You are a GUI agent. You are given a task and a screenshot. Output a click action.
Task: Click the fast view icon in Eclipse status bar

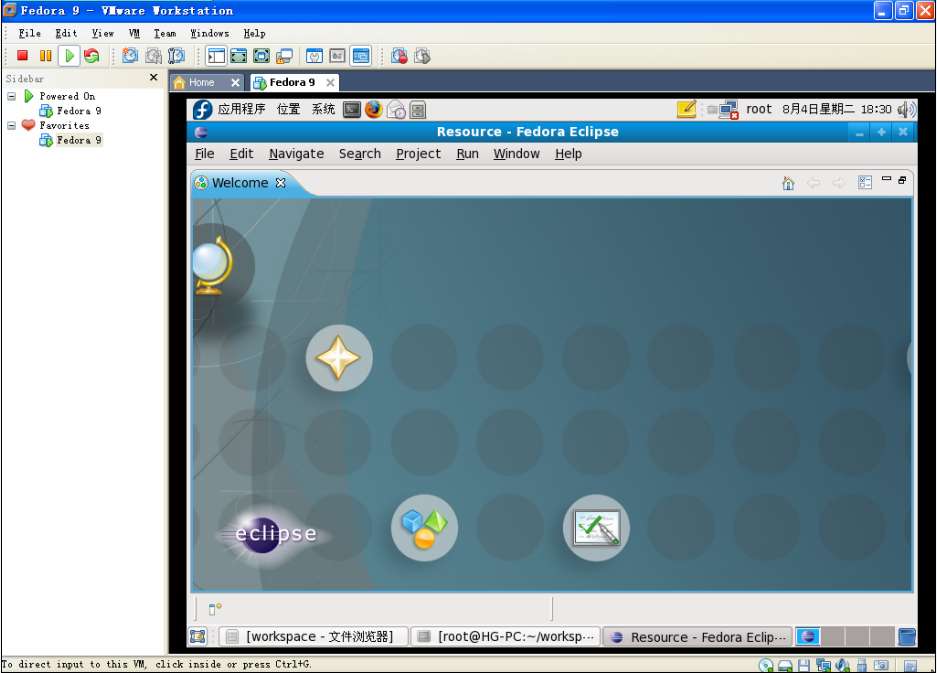215,609
